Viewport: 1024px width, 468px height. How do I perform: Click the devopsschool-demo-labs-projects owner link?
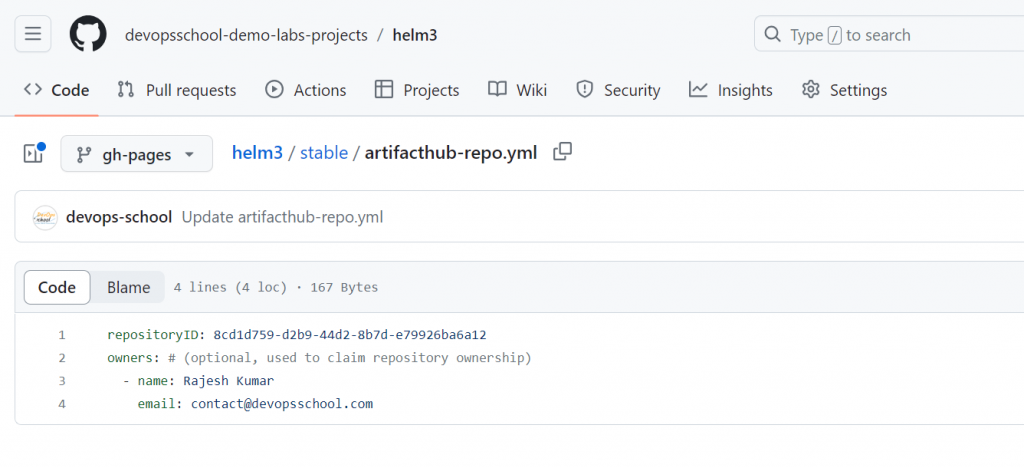coord(245,35)
